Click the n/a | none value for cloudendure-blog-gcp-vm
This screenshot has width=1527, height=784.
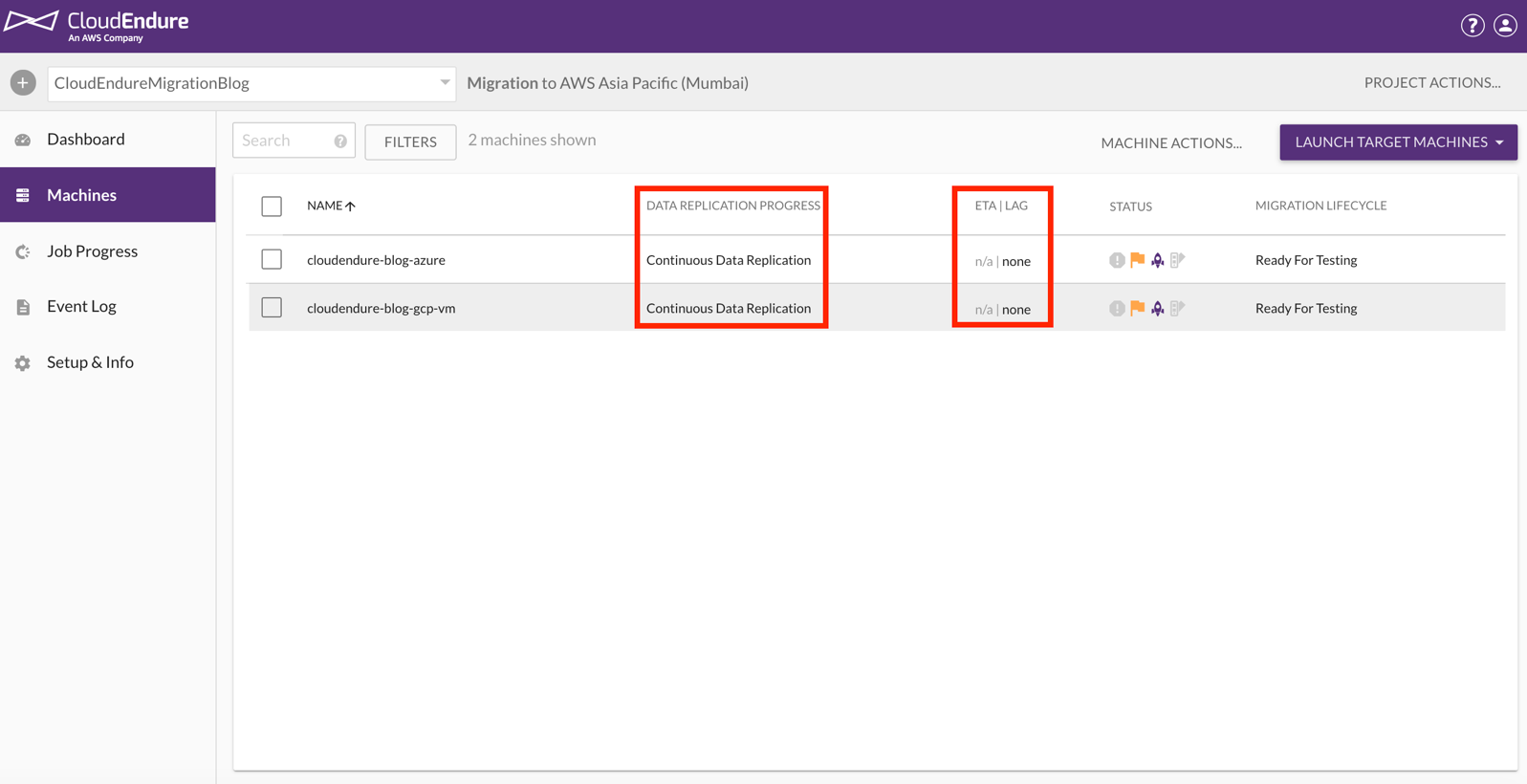tap(1002, 309)
